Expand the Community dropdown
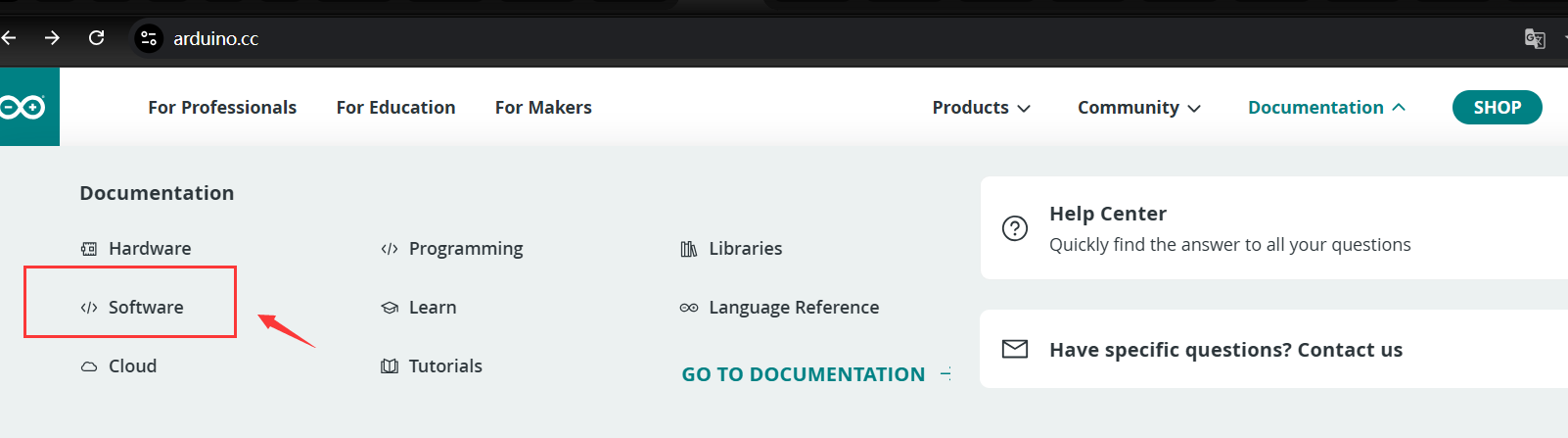Image resolution: width=1568 pixels, height=438 pixels. click(1139, 108)
